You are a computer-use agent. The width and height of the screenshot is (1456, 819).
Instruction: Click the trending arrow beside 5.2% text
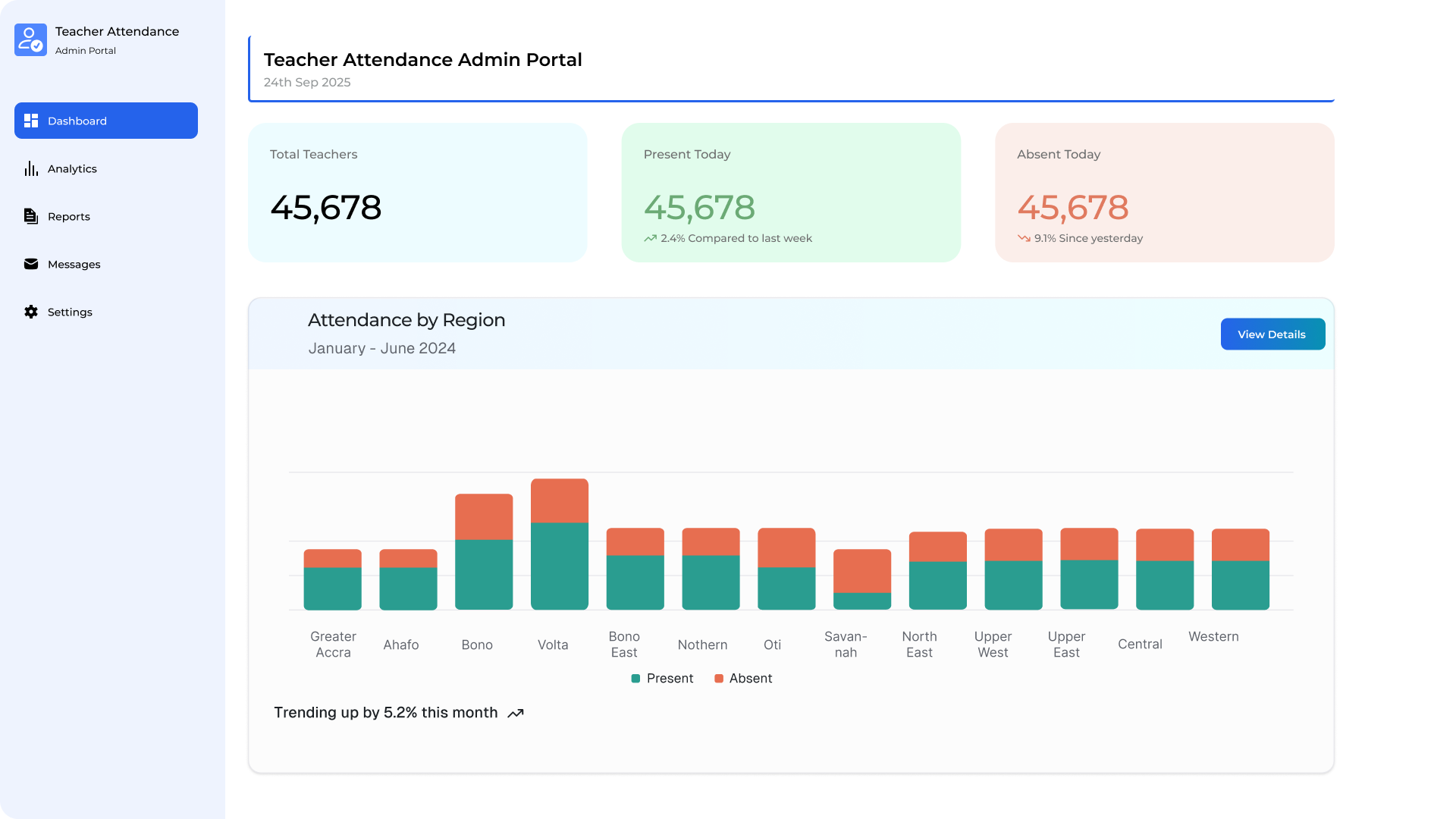516,713
